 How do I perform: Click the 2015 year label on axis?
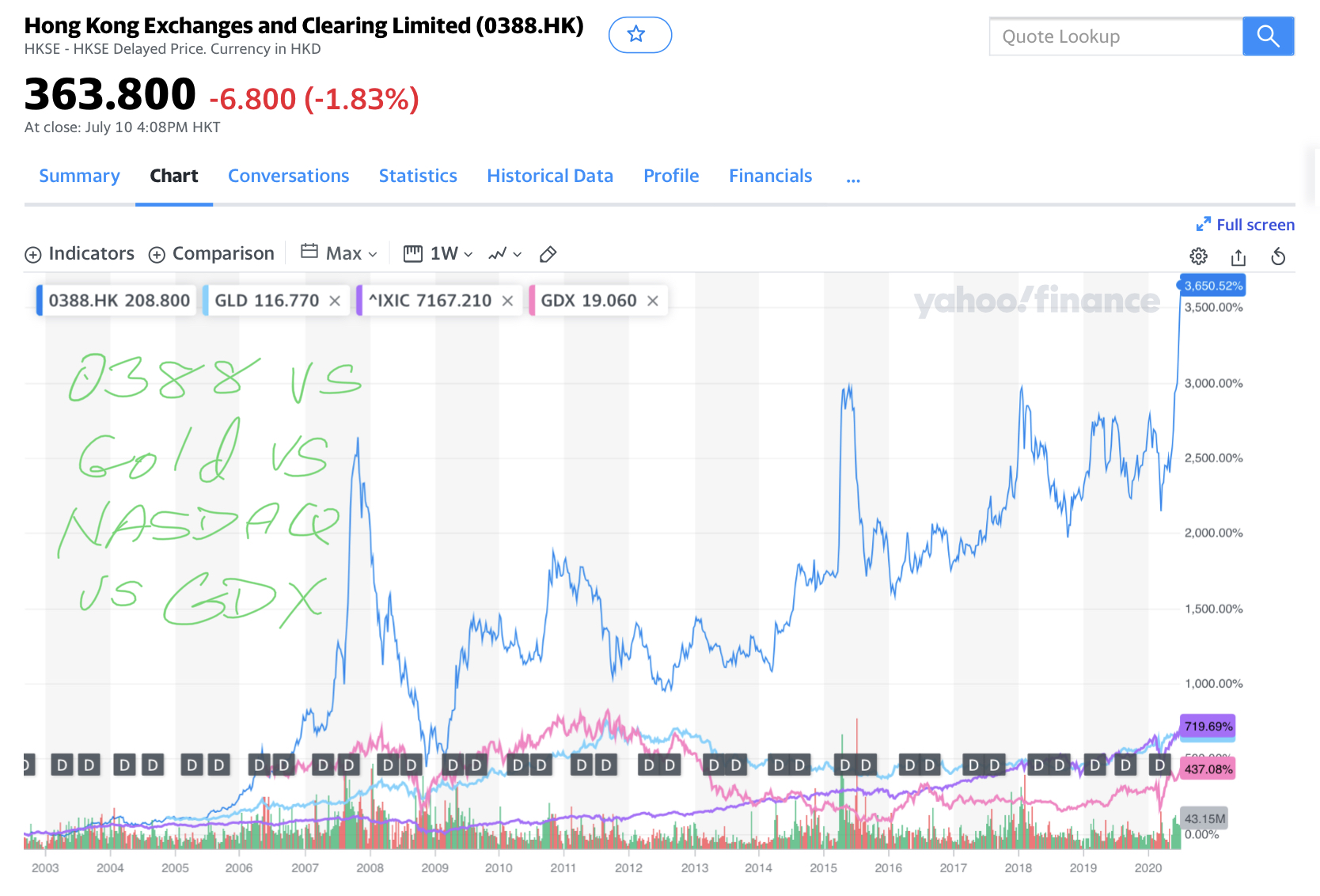pos(823,868)
